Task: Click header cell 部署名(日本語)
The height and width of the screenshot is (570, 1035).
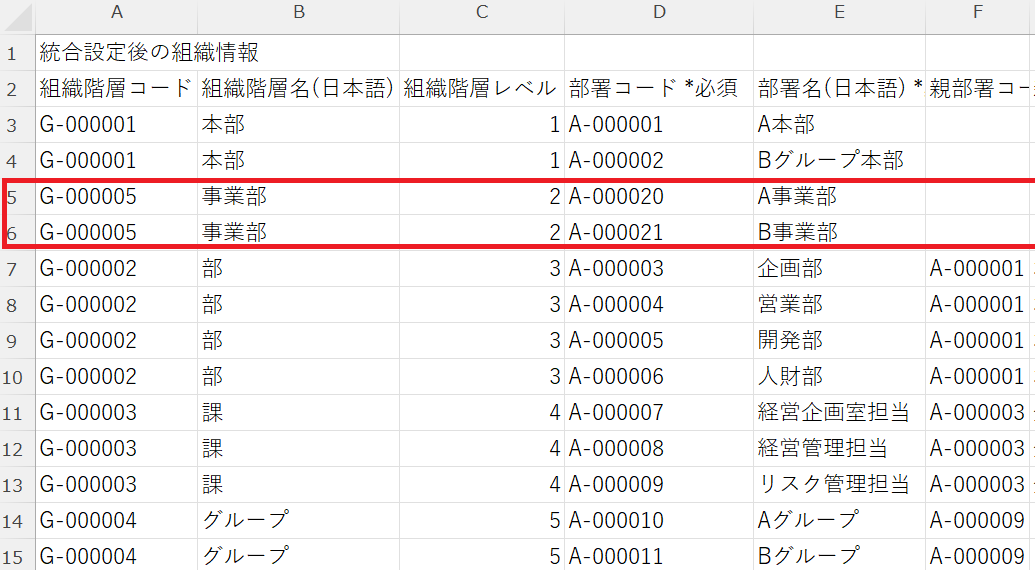Action: (839, 88)
